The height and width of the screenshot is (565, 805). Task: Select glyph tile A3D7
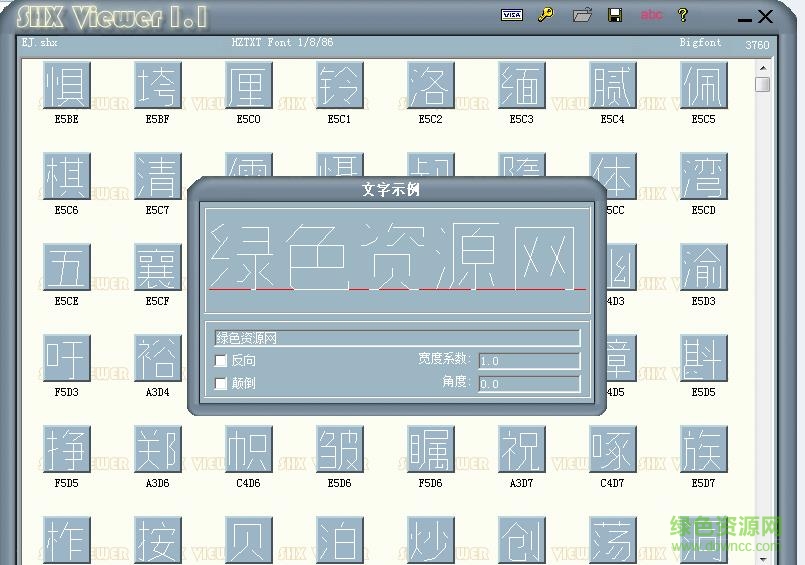522,449
